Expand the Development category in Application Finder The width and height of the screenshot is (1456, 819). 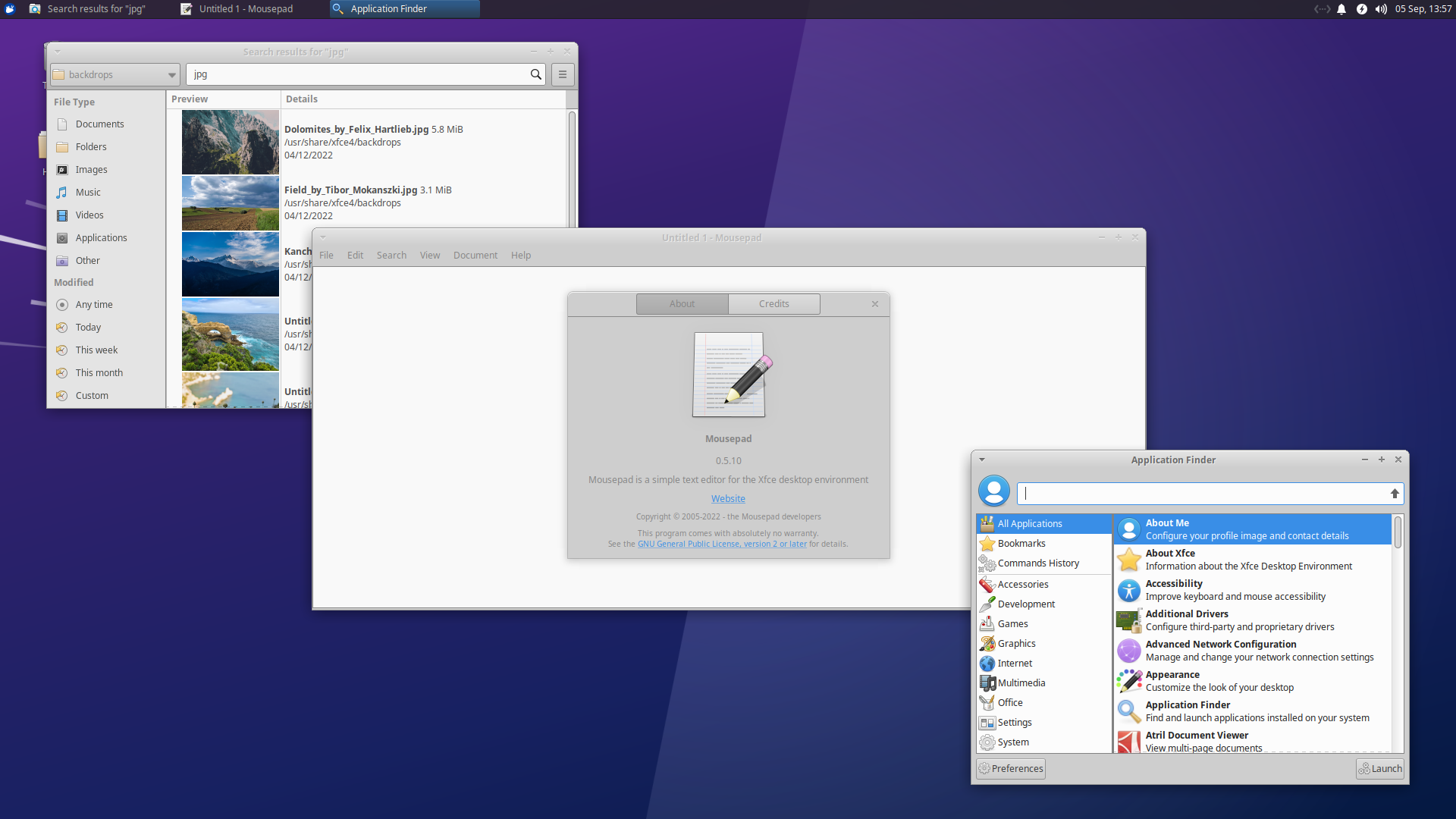point(1026,603)
